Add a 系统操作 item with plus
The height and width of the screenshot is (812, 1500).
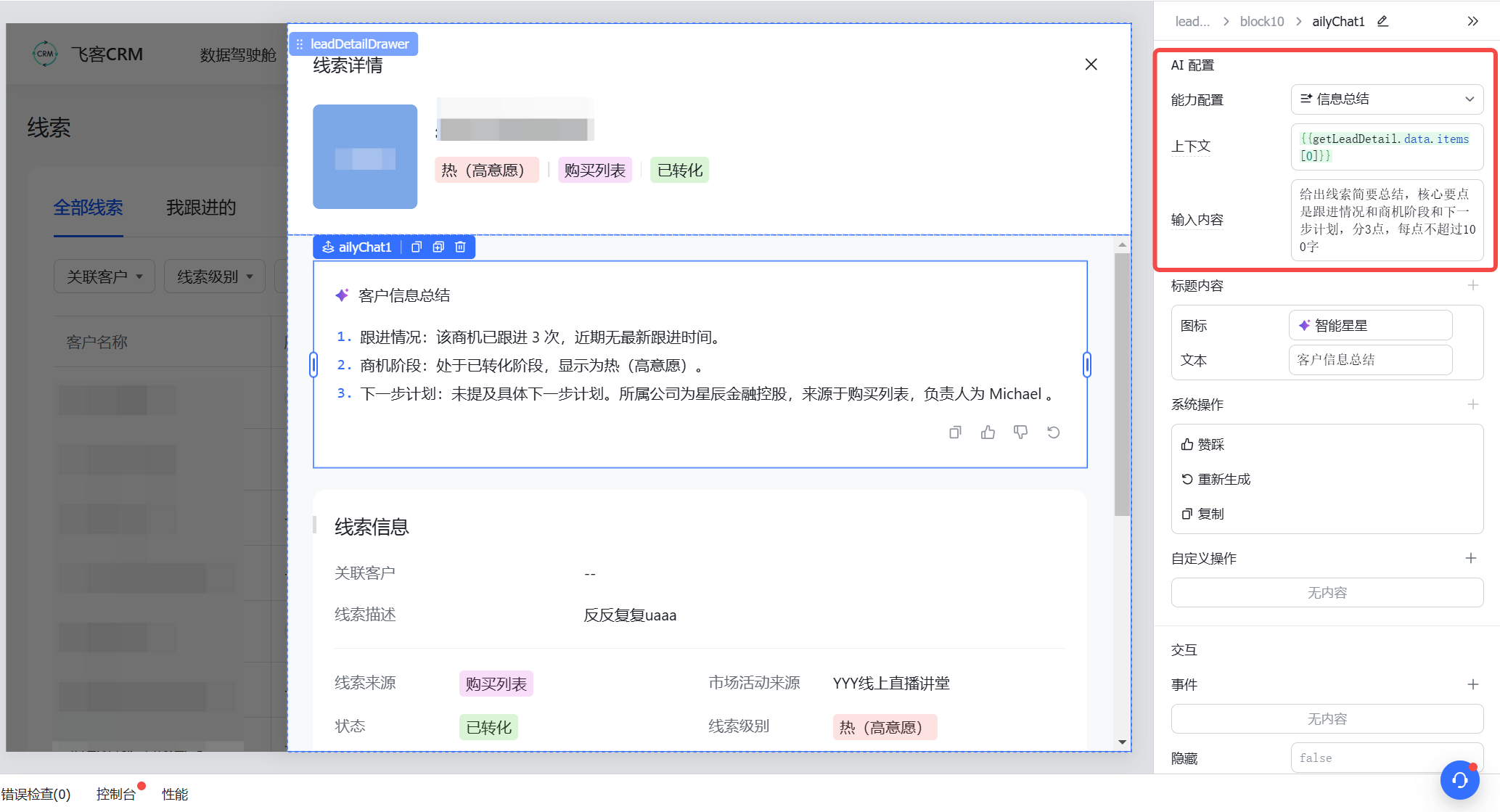point(1472,404)
